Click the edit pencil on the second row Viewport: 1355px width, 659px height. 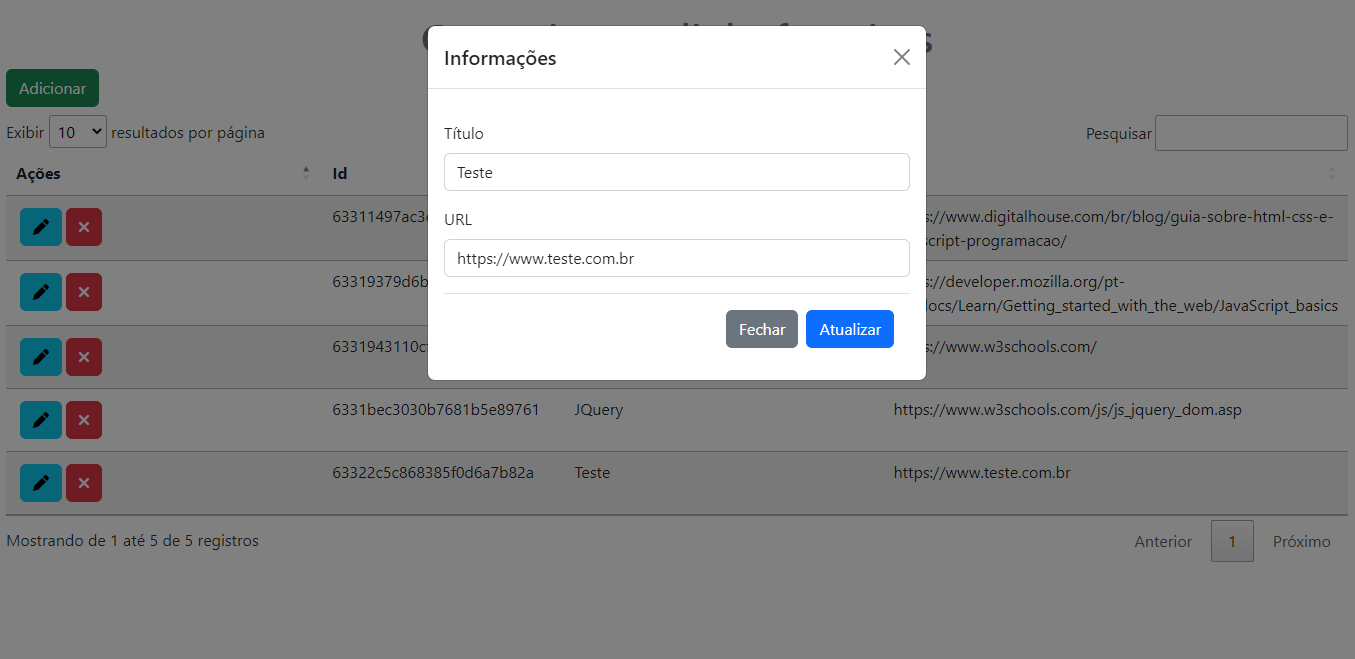[x=40, y=292]
